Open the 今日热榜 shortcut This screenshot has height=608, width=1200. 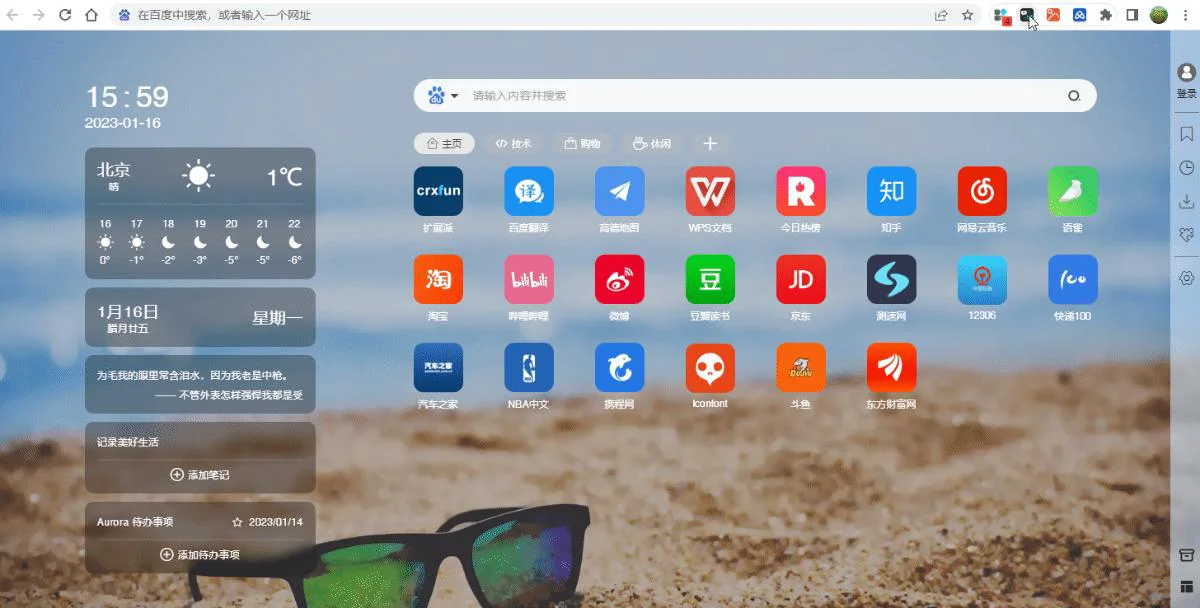click(x=801, y=191)
